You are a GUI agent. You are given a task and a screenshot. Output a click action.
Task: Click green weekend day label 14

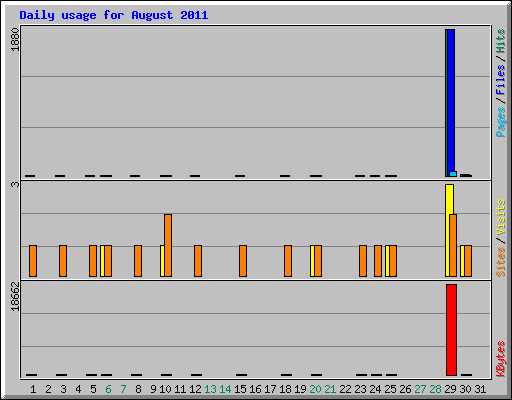(225, 389)
